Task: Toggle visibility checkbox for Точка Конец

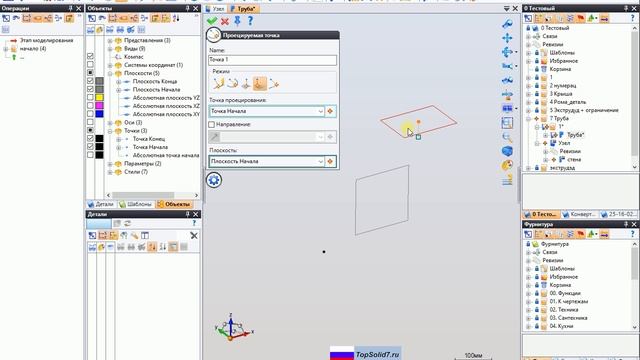Action: pyautogui.click(x=90, y=138)
